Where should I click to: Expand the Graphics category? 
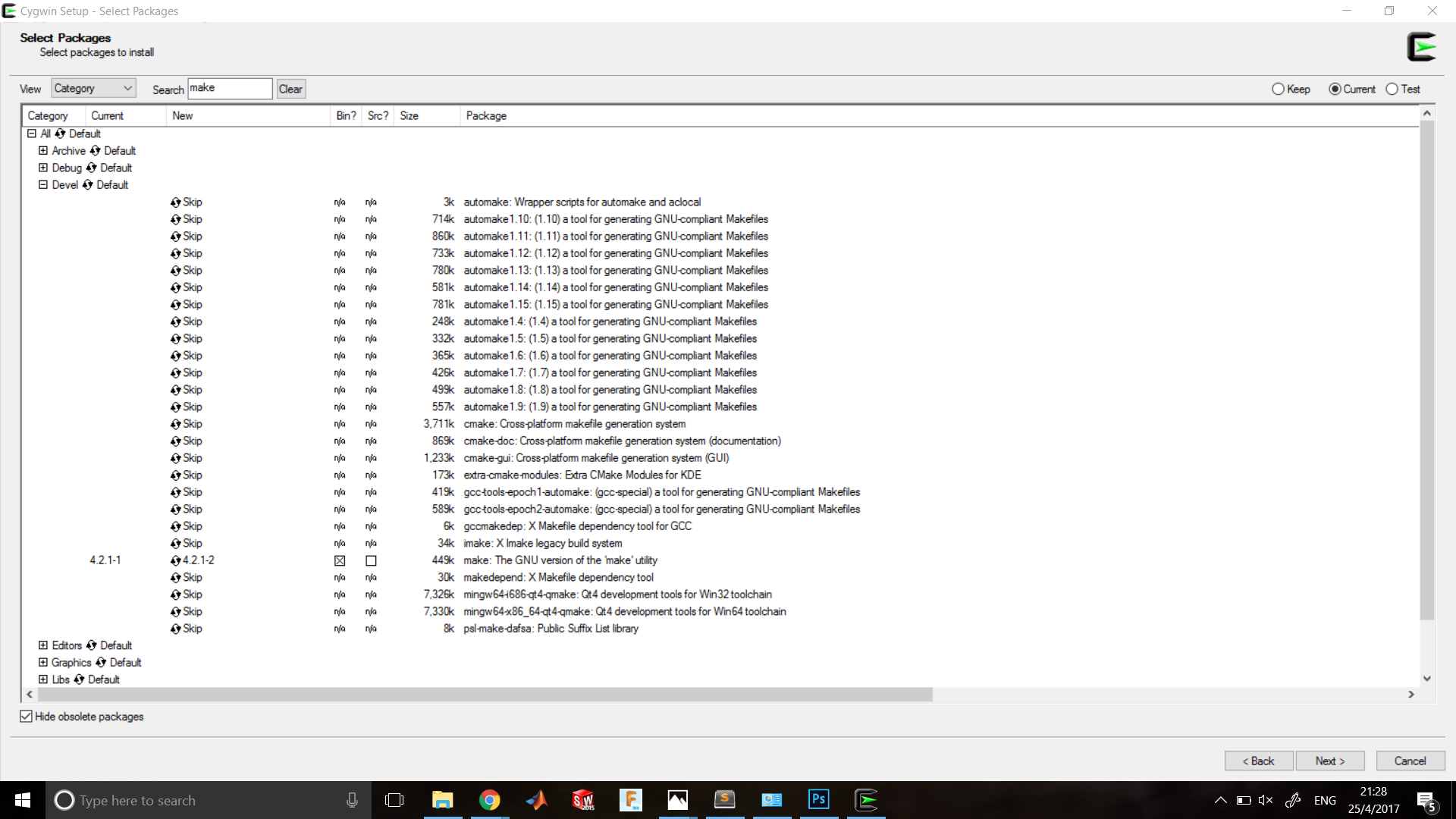pos(43,663)
